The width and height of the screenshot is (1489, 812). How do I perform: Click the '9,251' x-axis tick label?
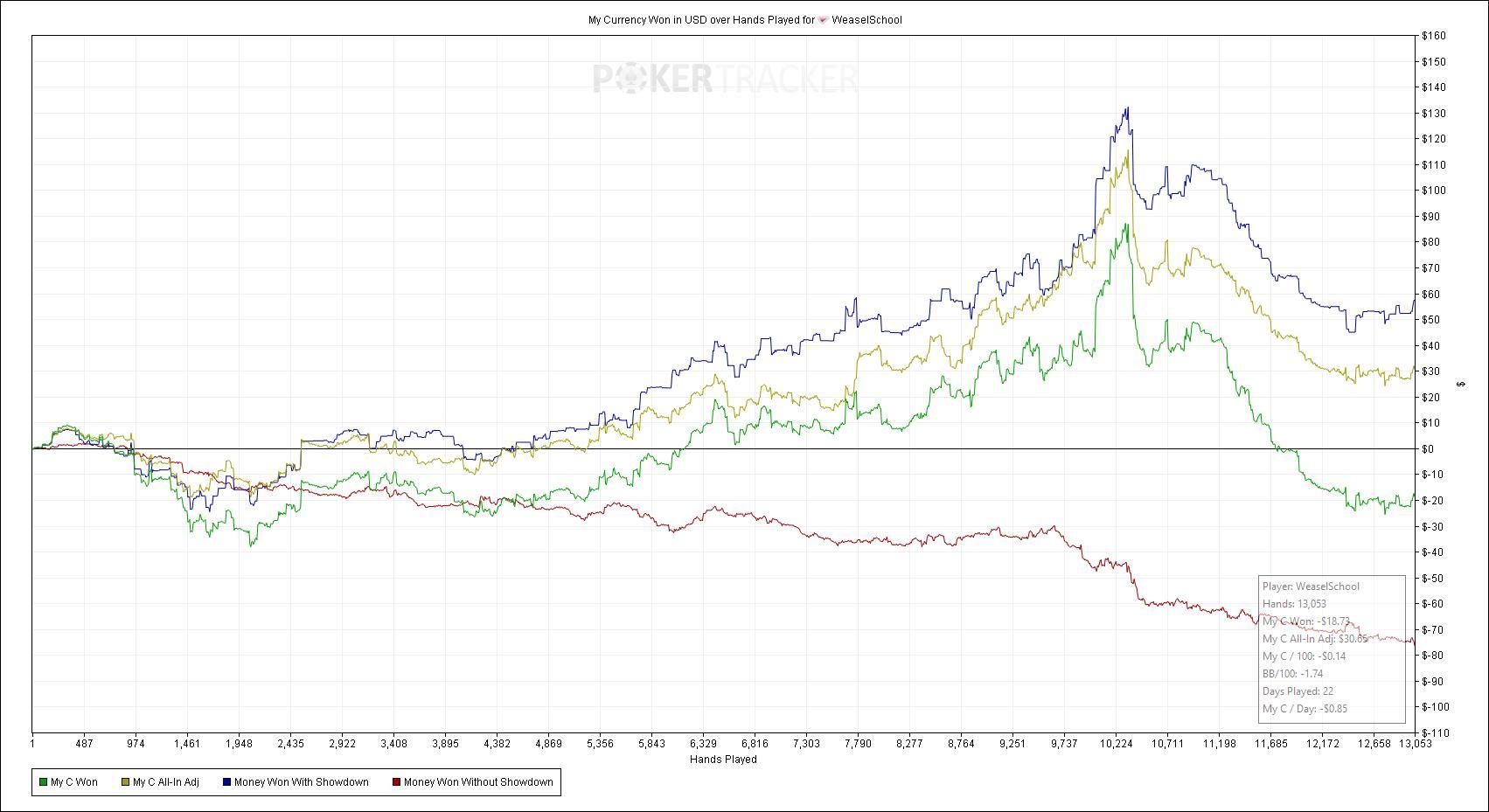pos(1012,744)
